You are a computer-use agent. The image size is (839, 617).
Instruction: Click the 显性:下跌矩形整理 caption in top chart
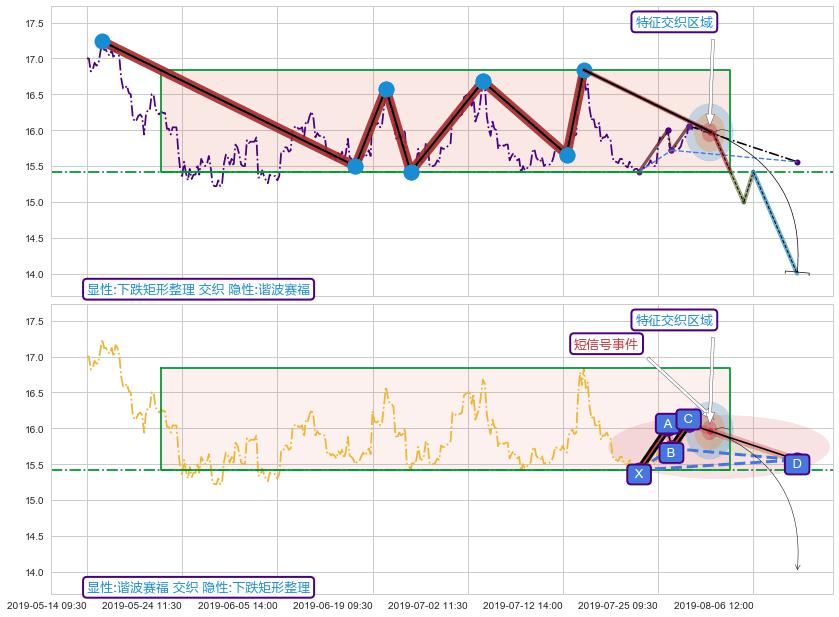198,290
